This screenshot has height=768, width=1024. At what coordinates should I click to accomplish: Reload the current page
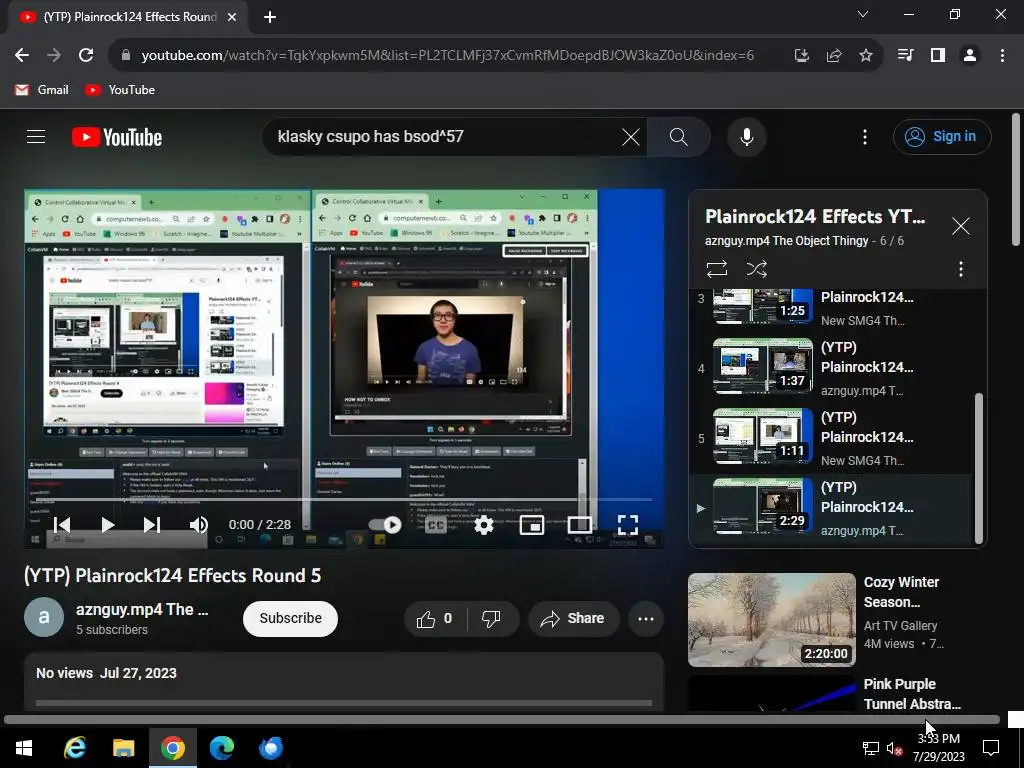pos(86,56)
